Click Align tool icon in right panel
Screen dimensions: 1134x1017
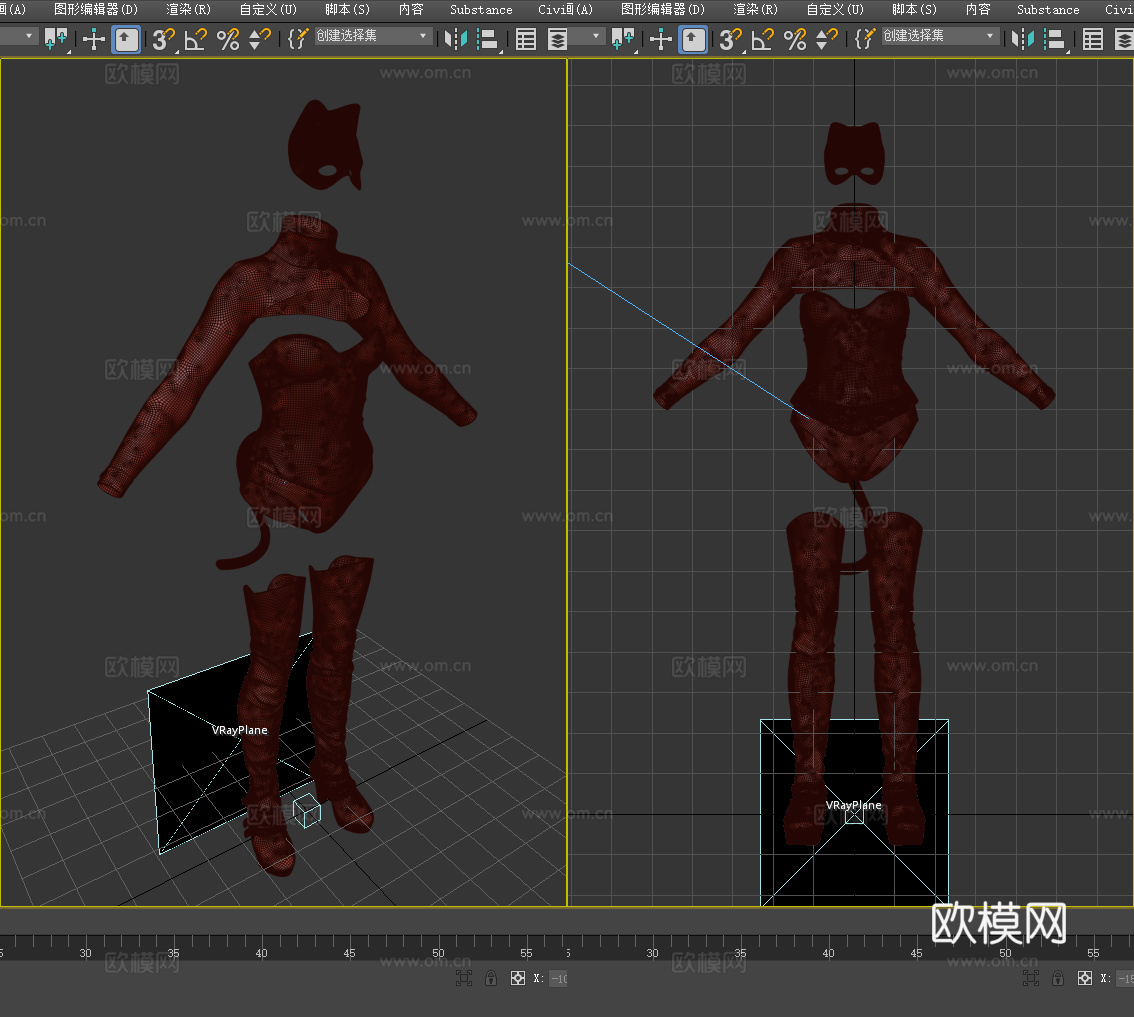pyautogui.click(x=1055, y=39)
